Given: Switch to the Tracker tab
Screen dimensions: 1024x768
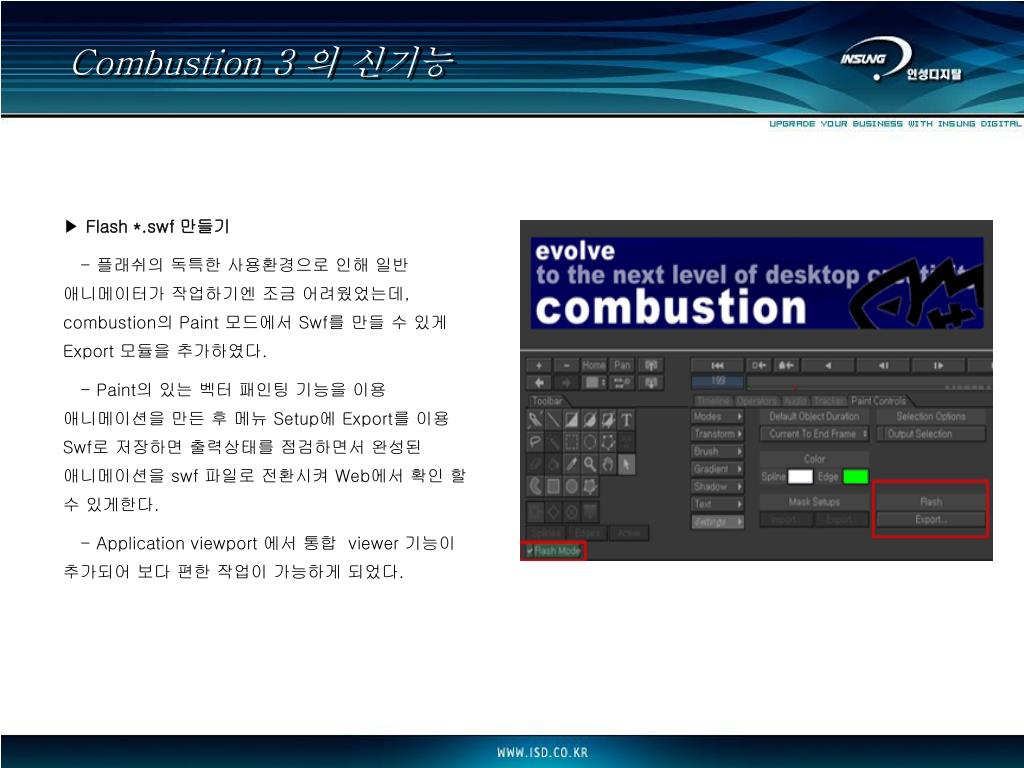Looking at the screenshot, I should pos(829,401).
